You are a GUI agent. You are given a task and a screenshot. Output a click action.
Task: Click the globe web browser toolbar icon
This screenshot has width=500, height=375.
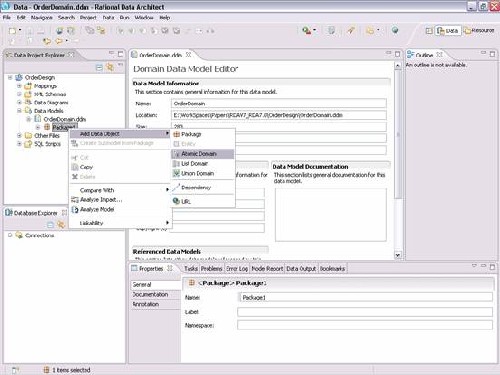(x=395, y=31)
